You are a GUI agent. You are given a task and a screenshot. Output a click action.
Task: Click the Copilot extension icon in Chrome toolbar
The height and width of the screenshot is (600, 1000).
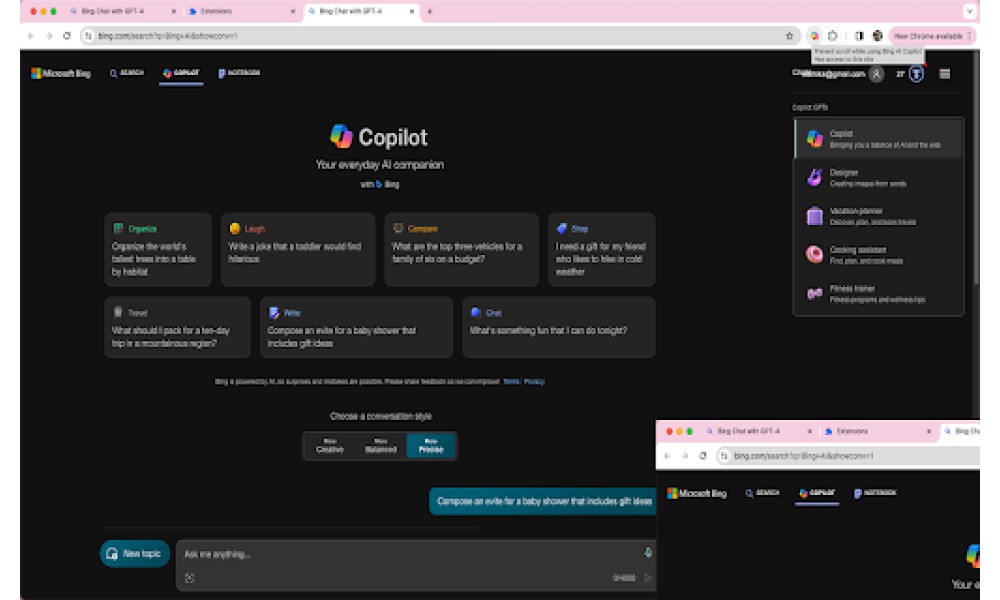coord(814,36)
